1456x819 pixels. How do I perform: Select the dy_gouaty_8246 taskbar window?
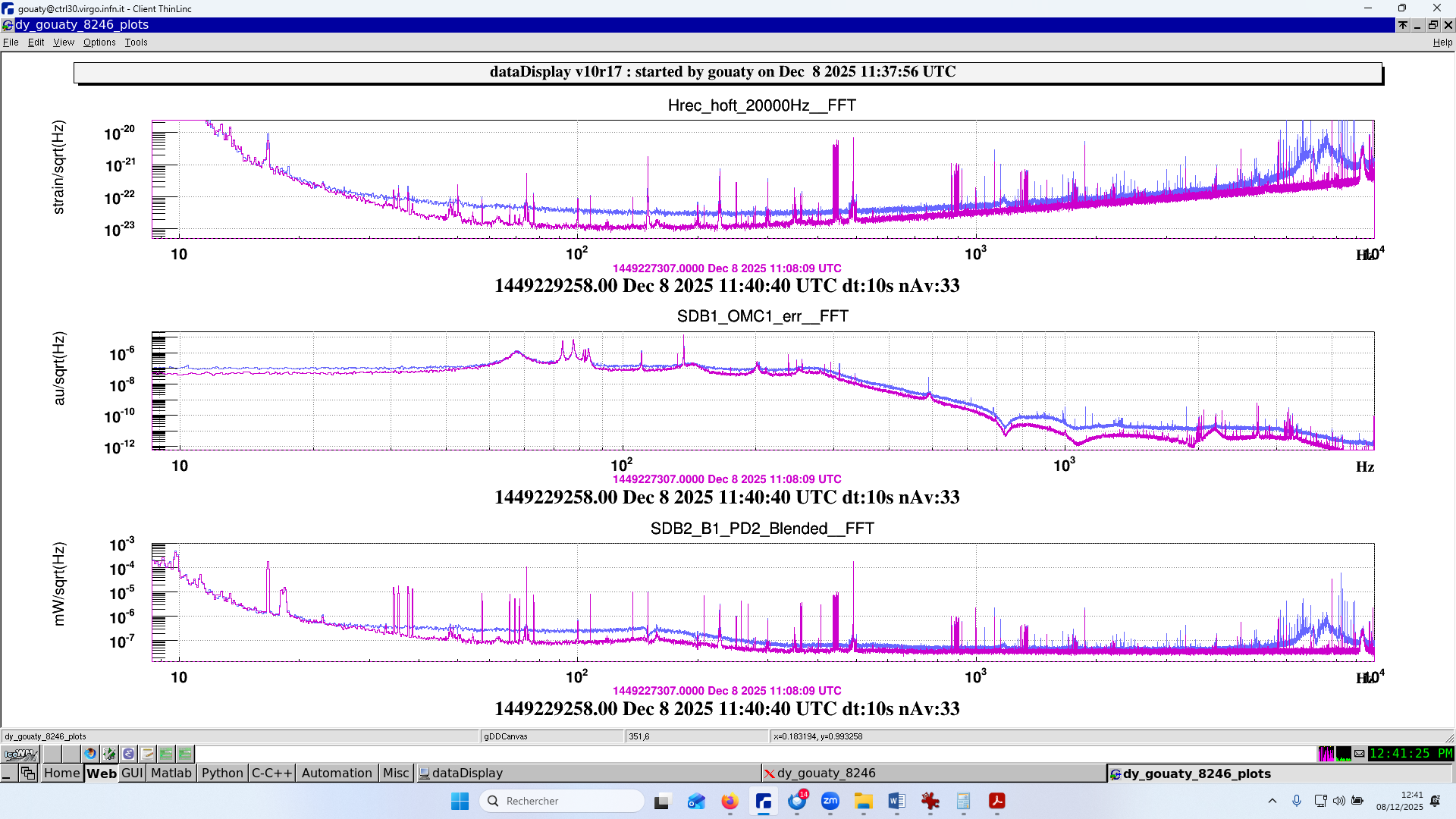tap(826, 773)
